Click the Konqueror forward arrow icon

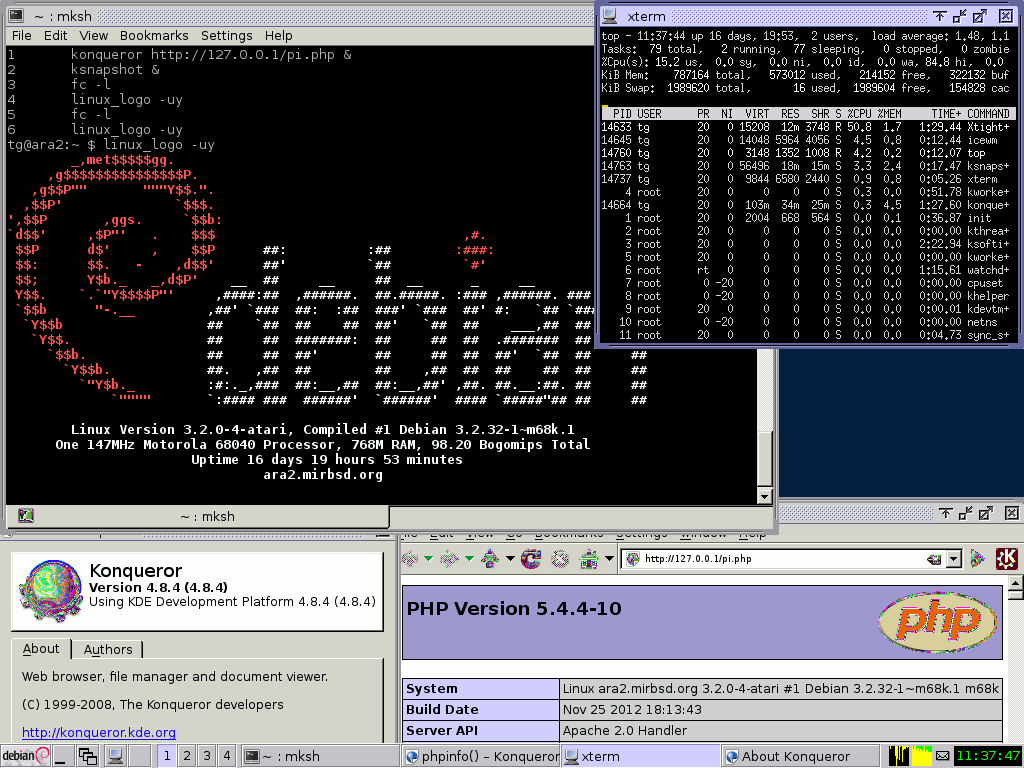pyautogui.click(x=450, y=559)
